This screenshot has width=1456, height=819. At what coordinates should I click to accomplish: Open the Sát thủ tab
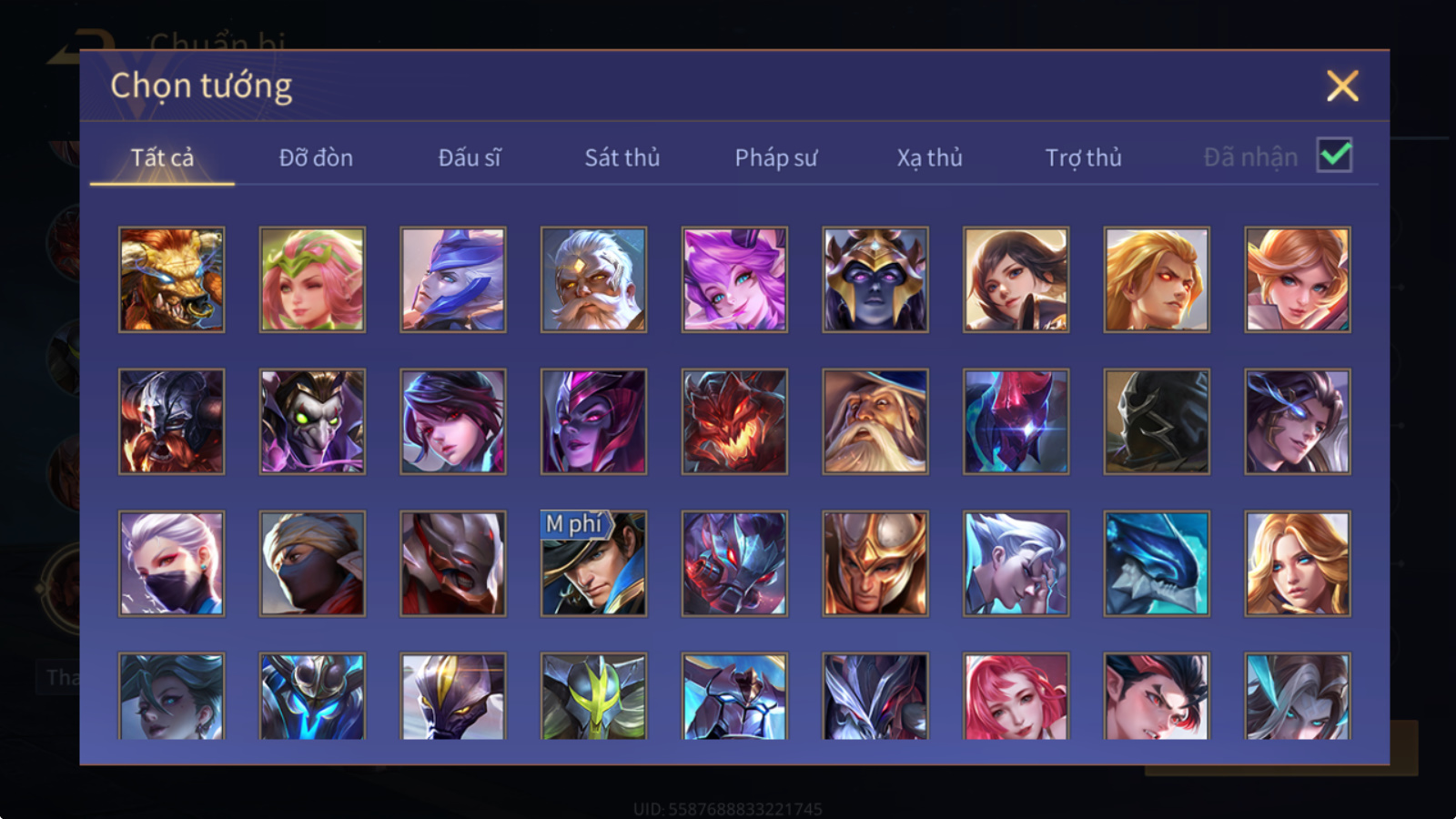coord(622,157)
